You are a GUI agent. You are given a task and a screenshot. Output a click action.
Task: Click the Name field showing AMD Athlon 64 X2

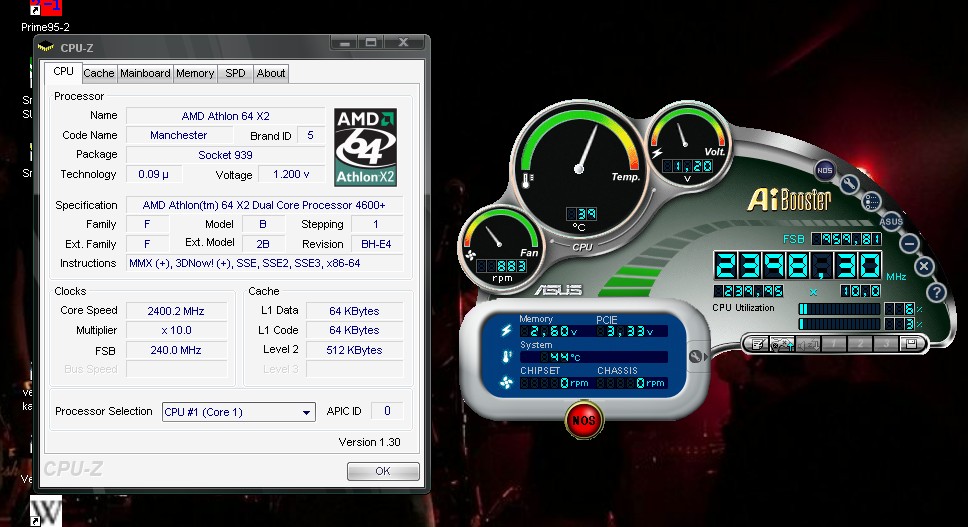(x=225, y=116)
